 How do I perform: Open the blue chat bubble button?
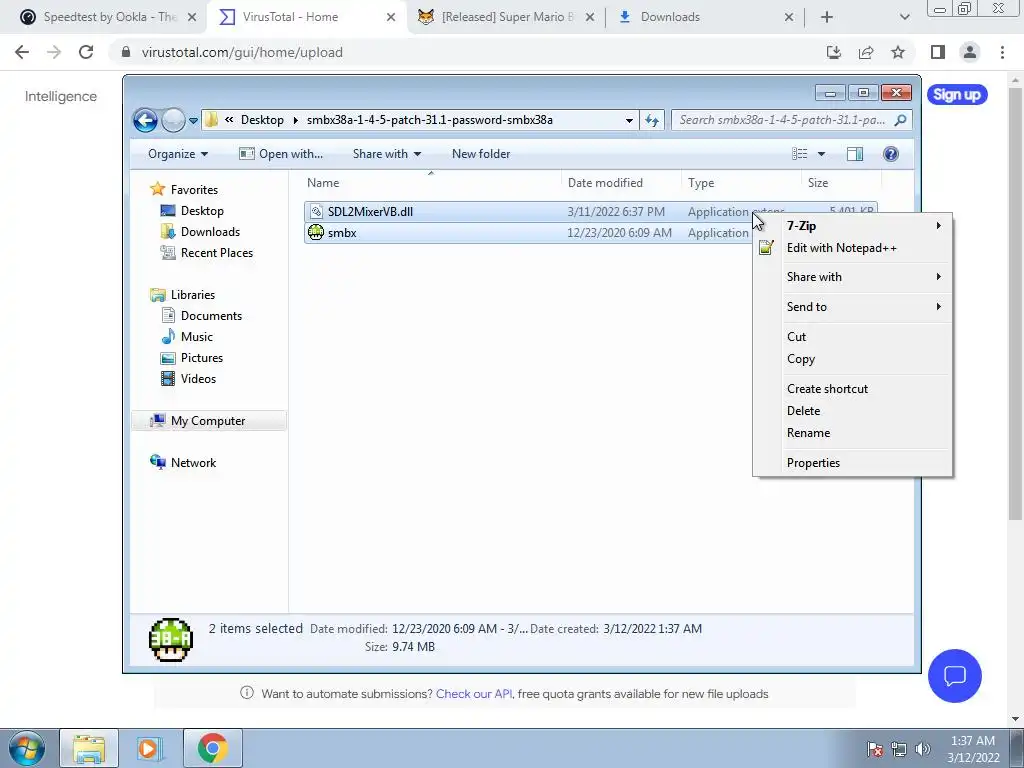click(954, 676)
